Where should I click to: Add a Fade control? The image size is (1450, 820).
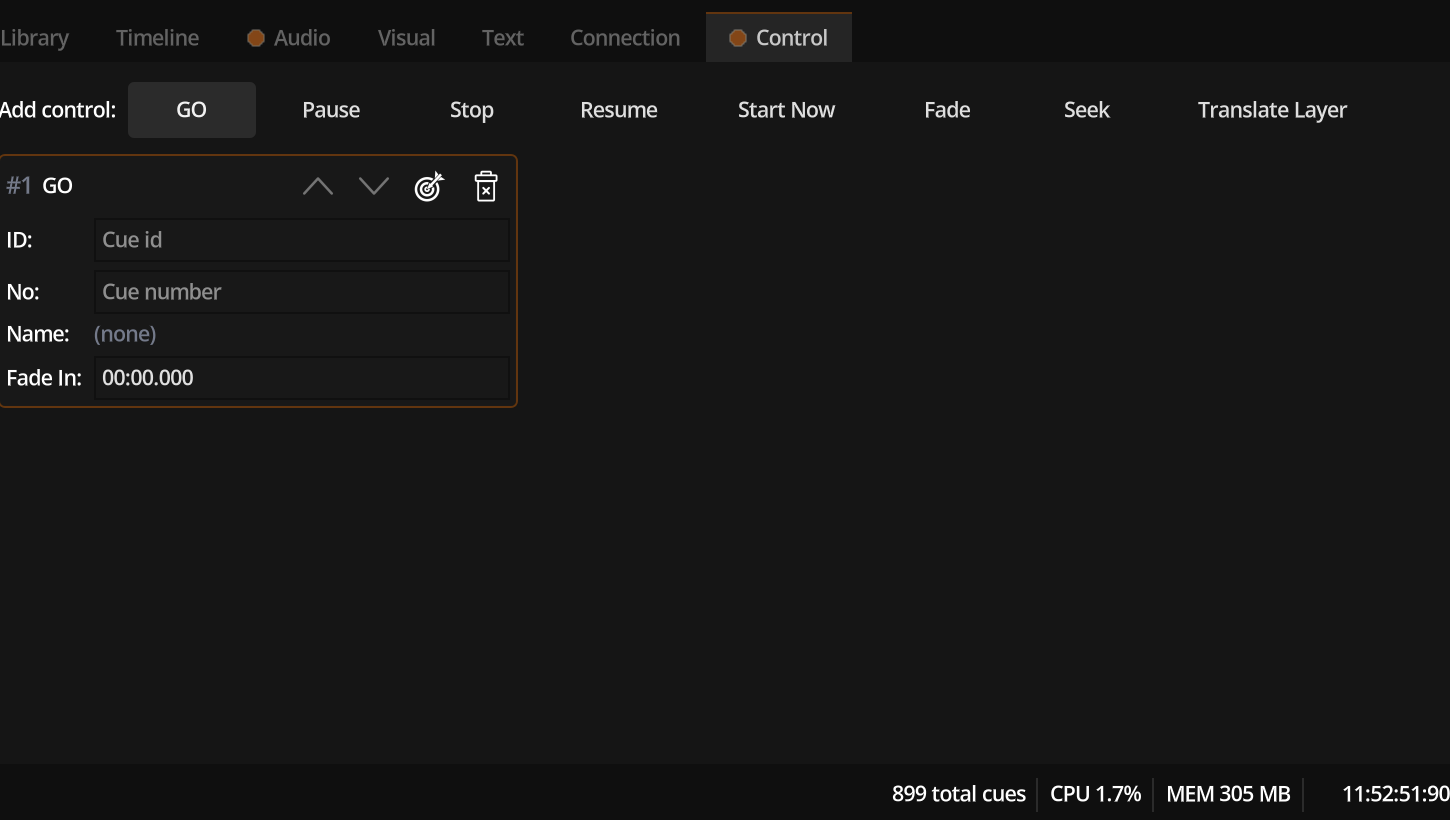tap(947, 110)
